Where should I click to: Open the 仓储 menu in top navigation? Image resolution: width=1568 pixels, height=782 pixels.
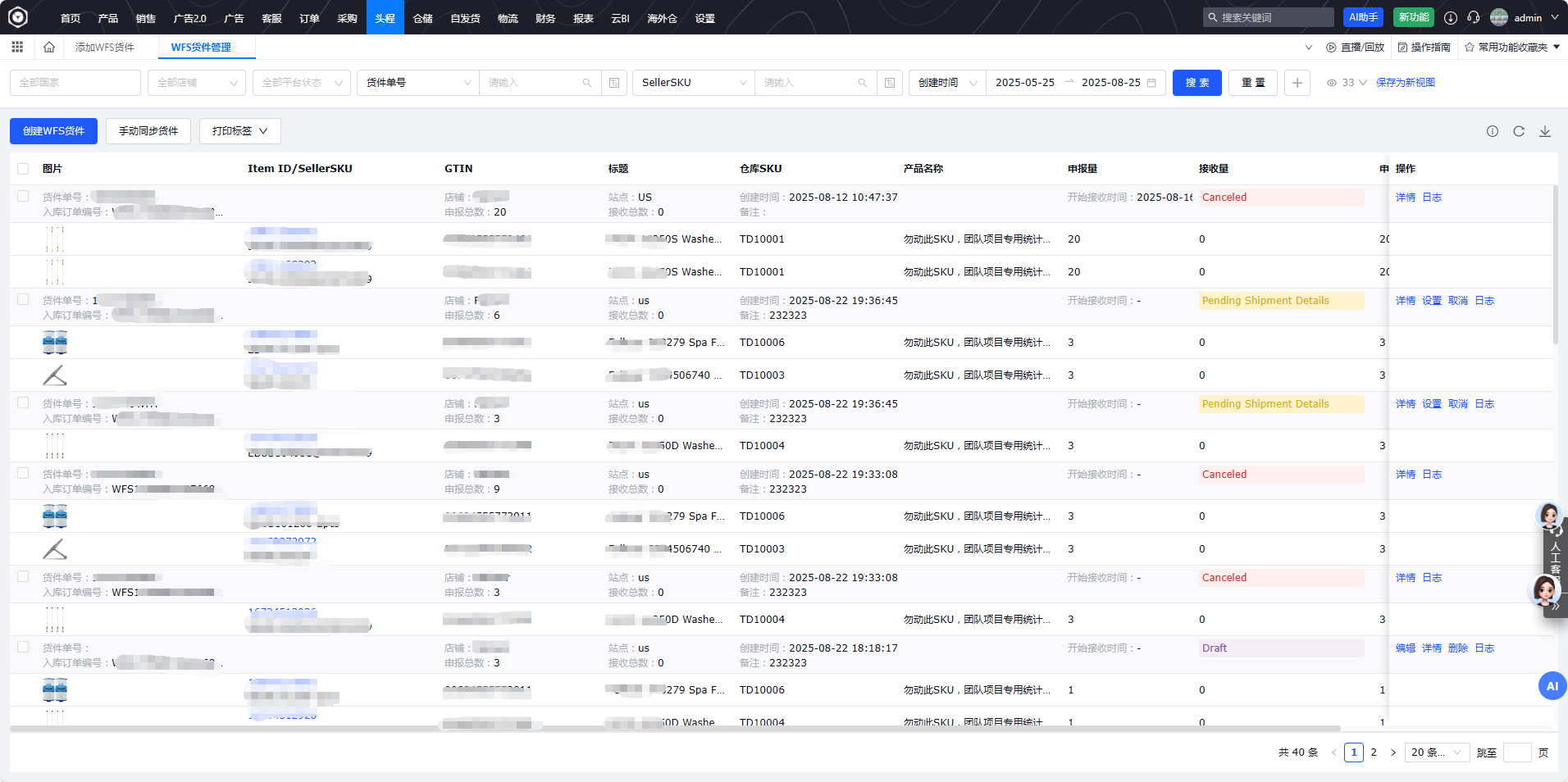[422, 18]
